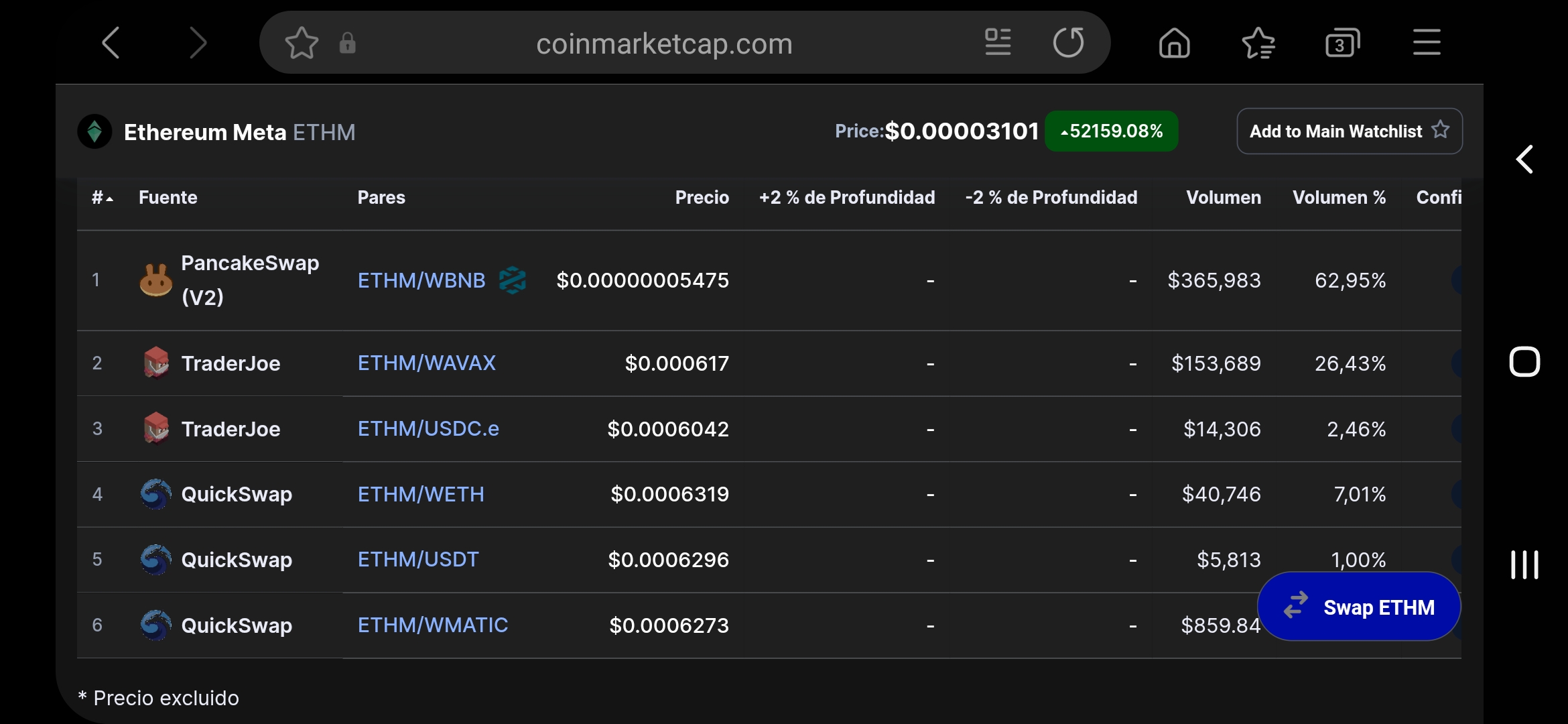This screenshot has height=724, width=1568.
Task: Open the bookmarks list star icon
Action: pos(1258,44)
